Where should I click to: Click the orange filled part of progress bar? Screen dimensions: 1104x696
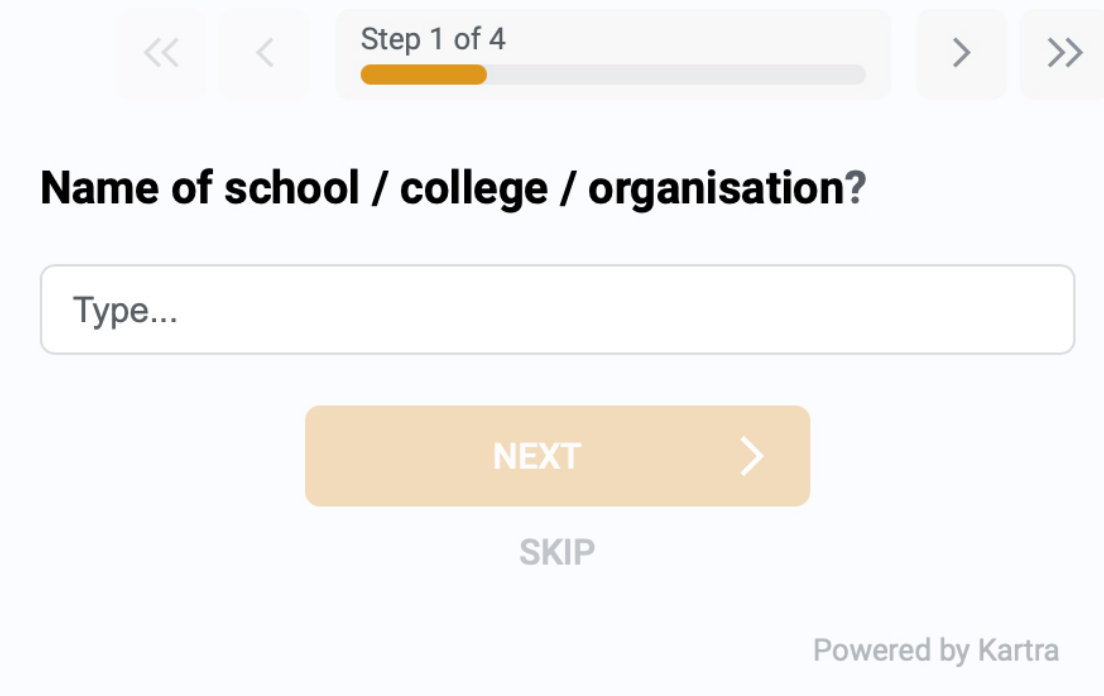(423, 75)
